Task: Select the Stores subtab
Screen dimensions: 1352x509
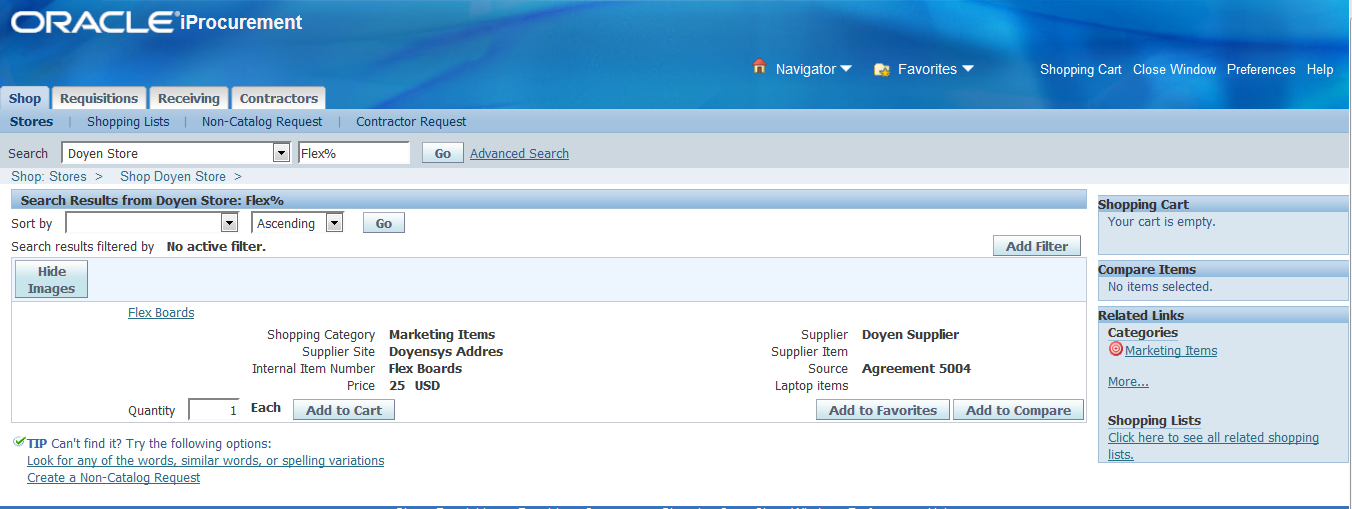Action: (x=31, y=122)
